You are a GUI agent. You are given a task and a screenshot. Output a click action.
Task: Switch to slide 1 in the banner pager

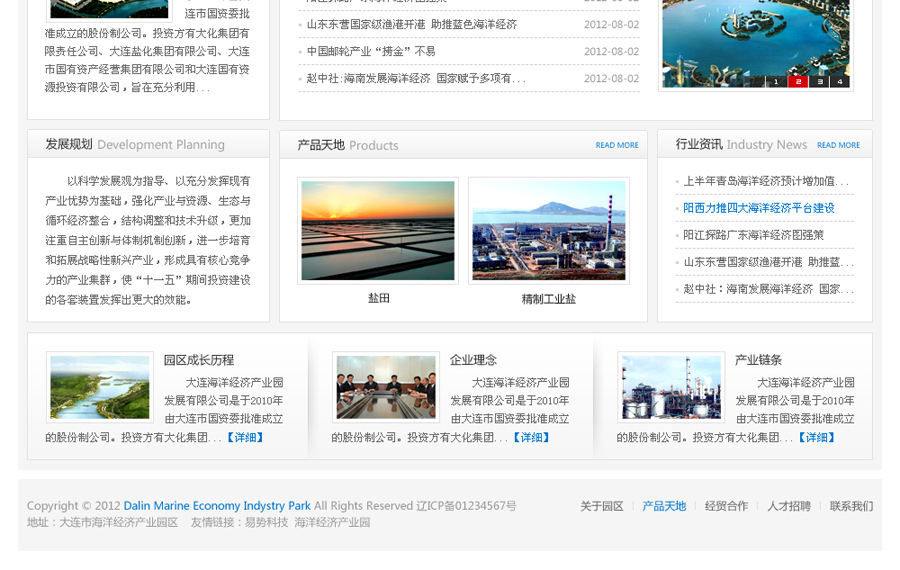pos(776,82)
